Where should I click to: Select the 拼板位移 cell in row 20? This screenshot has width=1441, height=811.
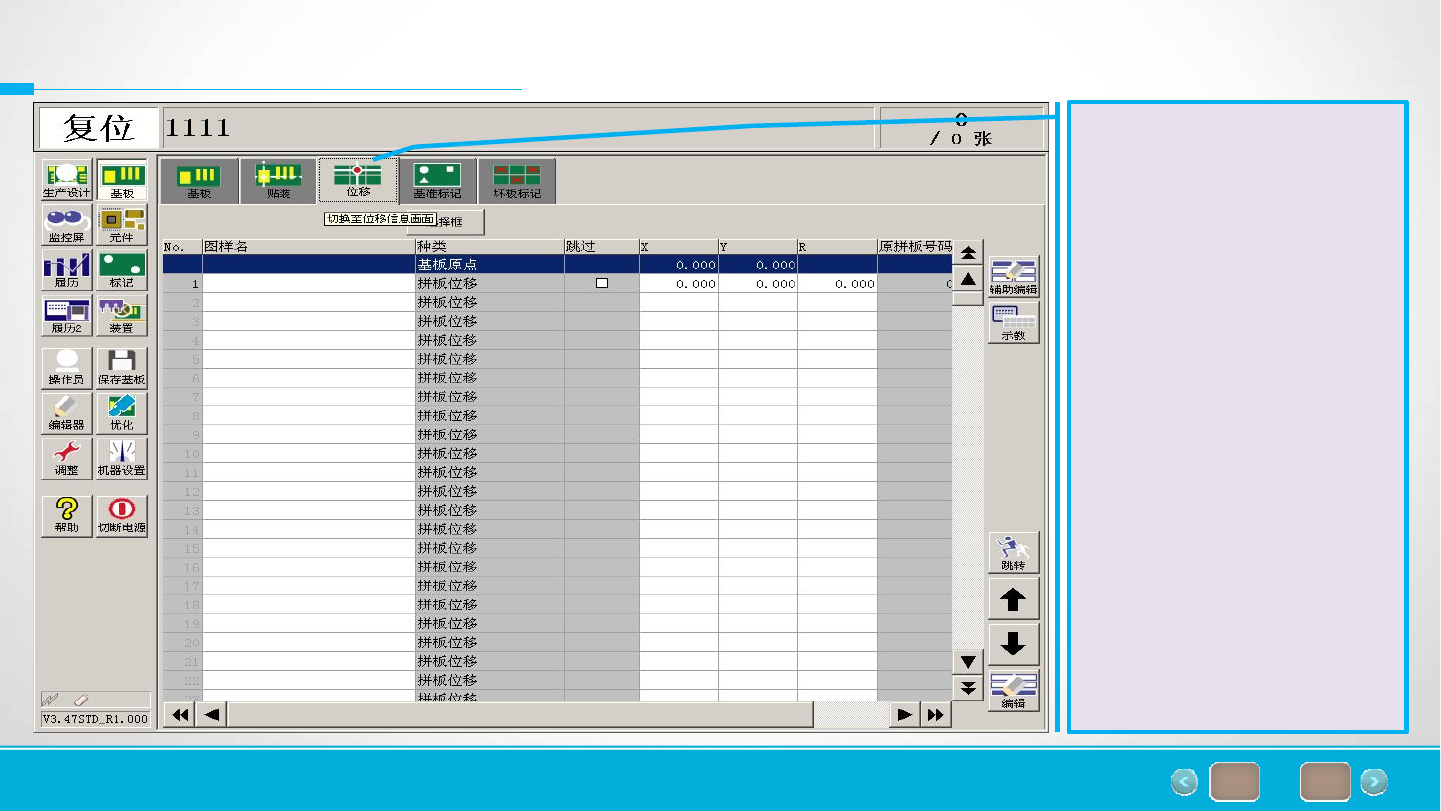pos(489,643)
